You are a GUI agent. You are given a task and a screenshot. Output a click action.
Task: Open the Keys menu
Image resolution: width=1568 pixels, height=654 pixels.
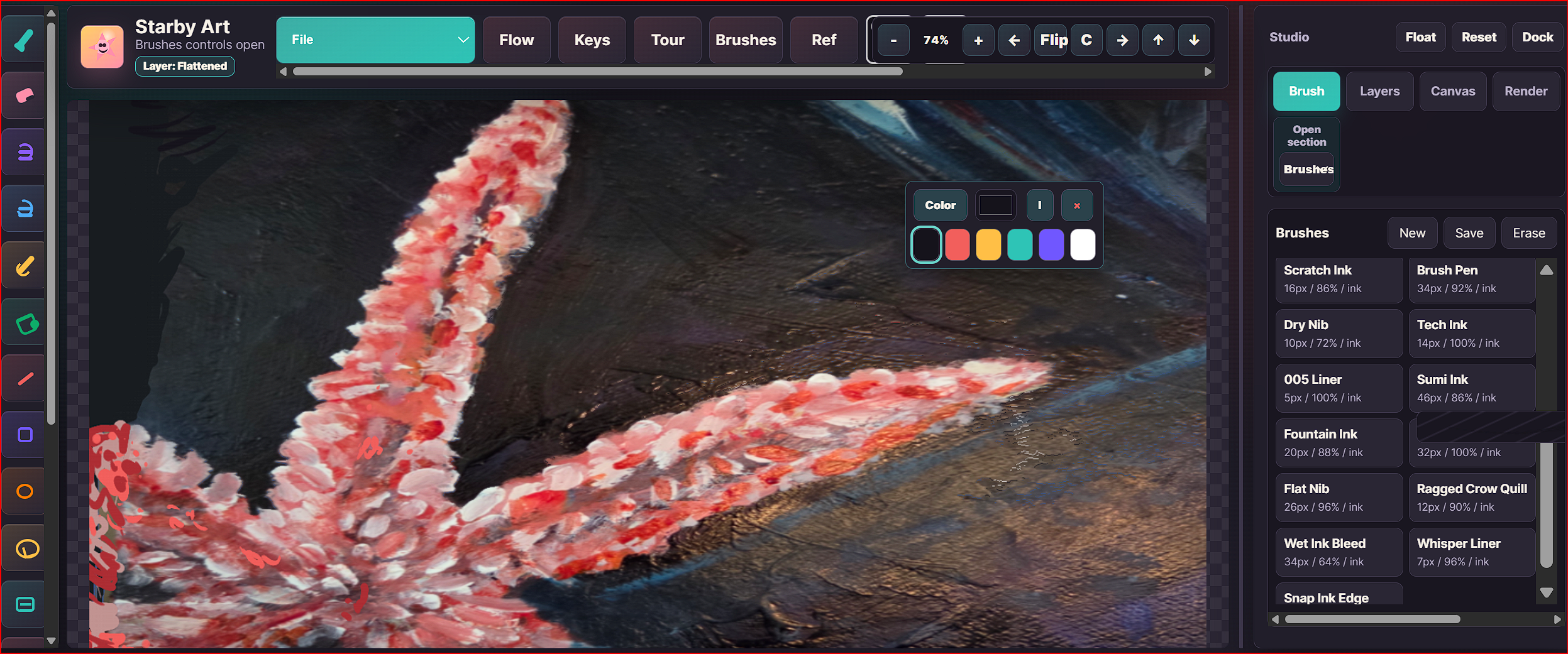pyautogui.click(x=592, y=40)
